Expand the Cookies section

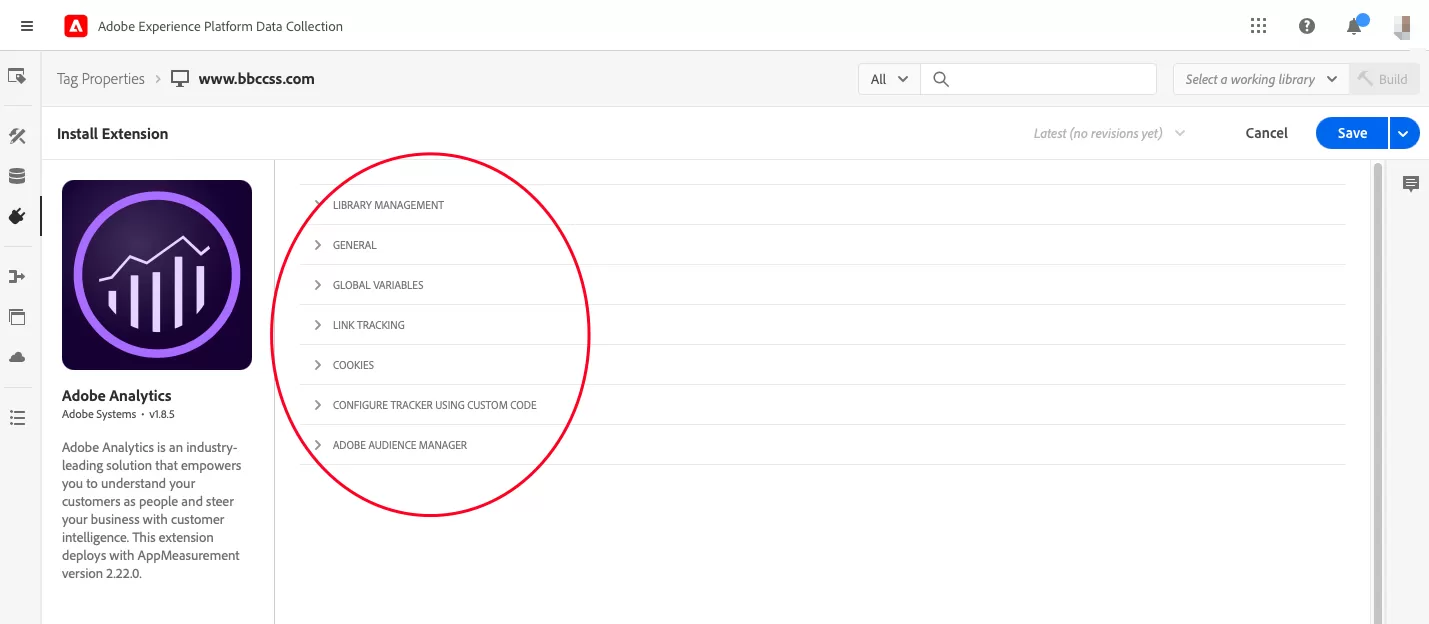point(823,365)
